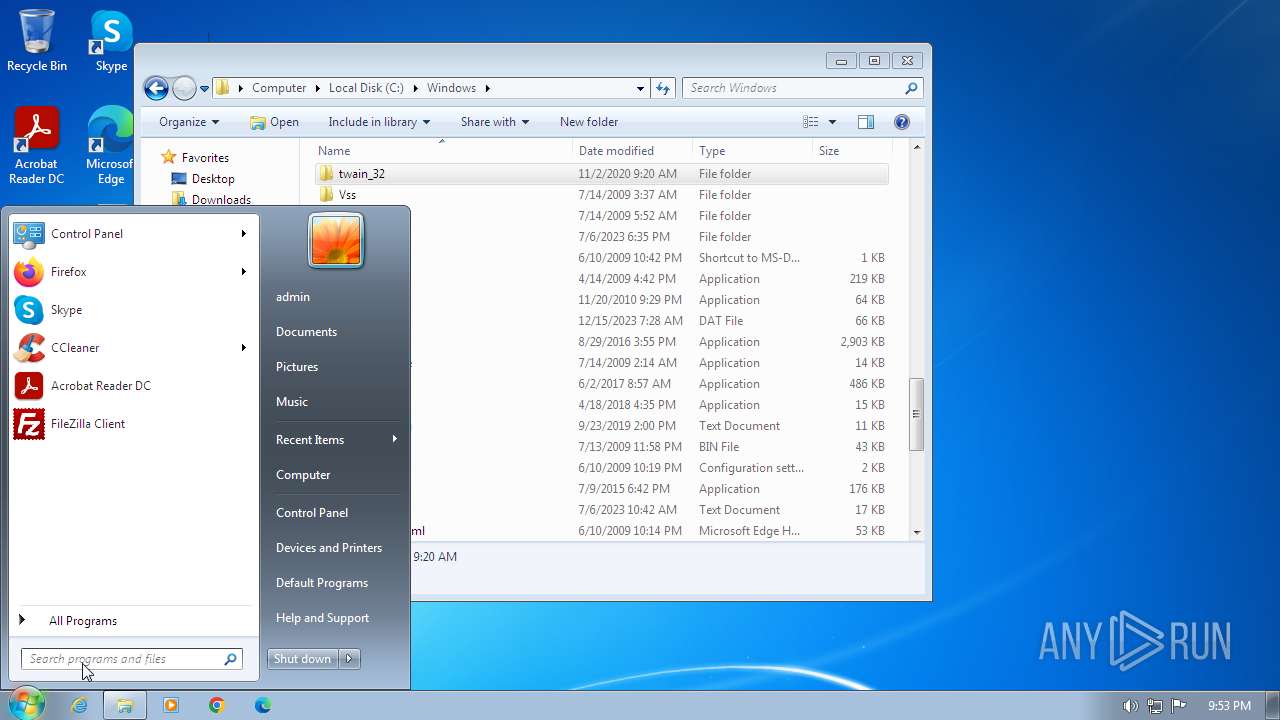
Task: Sort by Date modified column header
Action: pyautogui.click(x=632, y=151)
